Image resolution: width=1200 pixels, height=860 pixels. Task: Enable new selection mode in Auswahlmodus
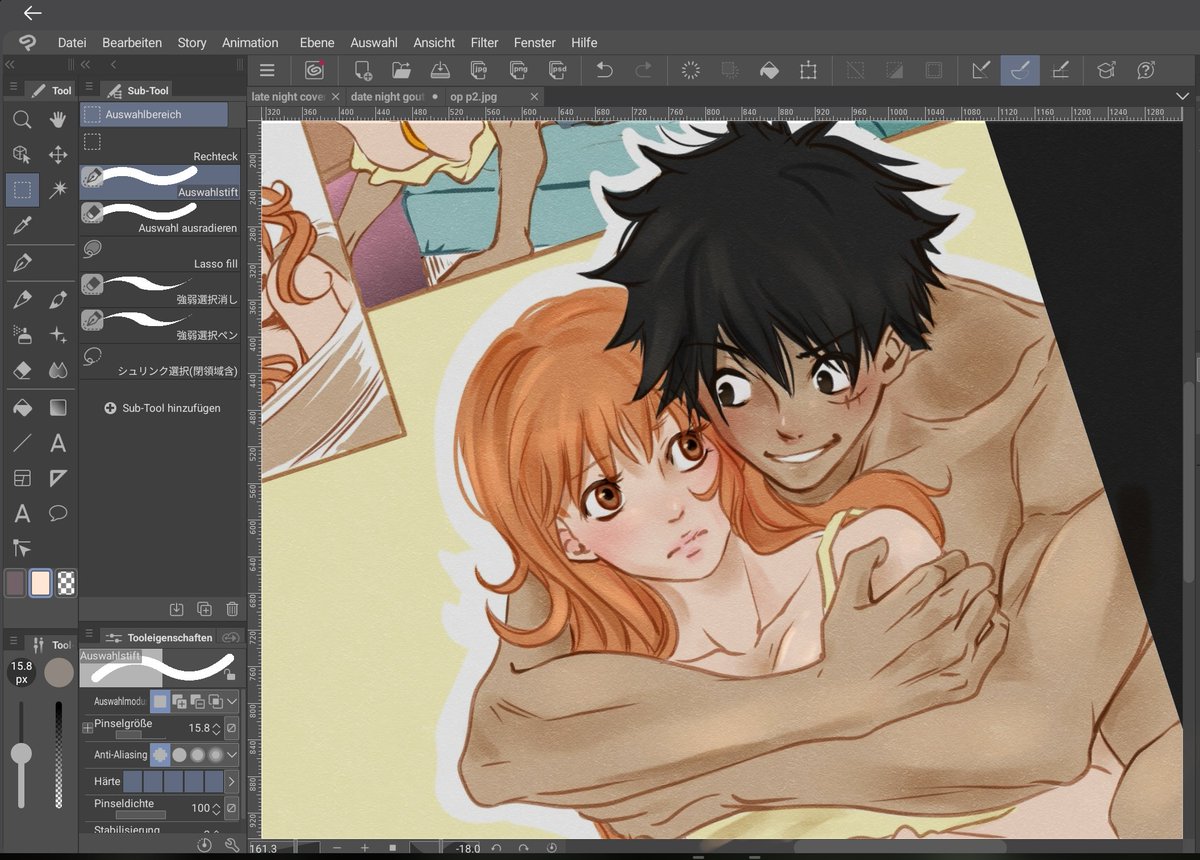pos(160,702)
